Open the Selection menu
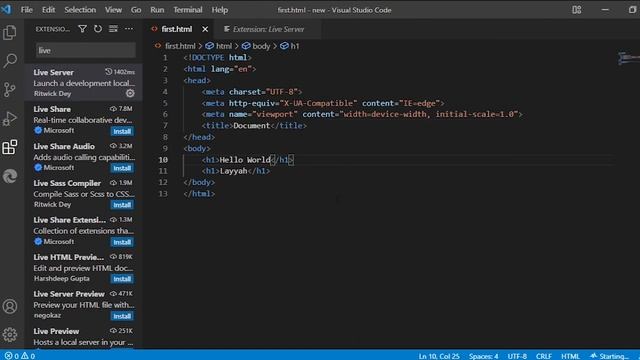Screen dimensions: 640x360 80,10
